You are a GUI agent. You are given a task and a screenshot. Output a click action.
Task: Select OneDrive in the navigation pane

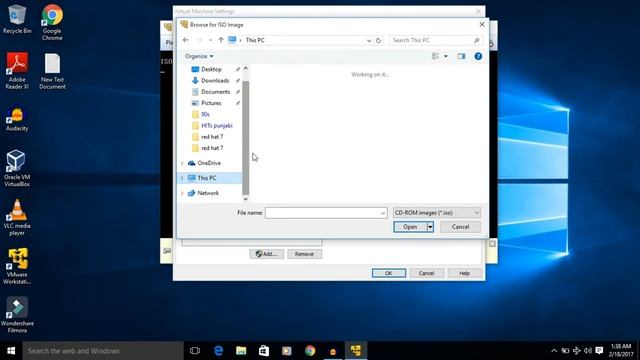(209, 163)
